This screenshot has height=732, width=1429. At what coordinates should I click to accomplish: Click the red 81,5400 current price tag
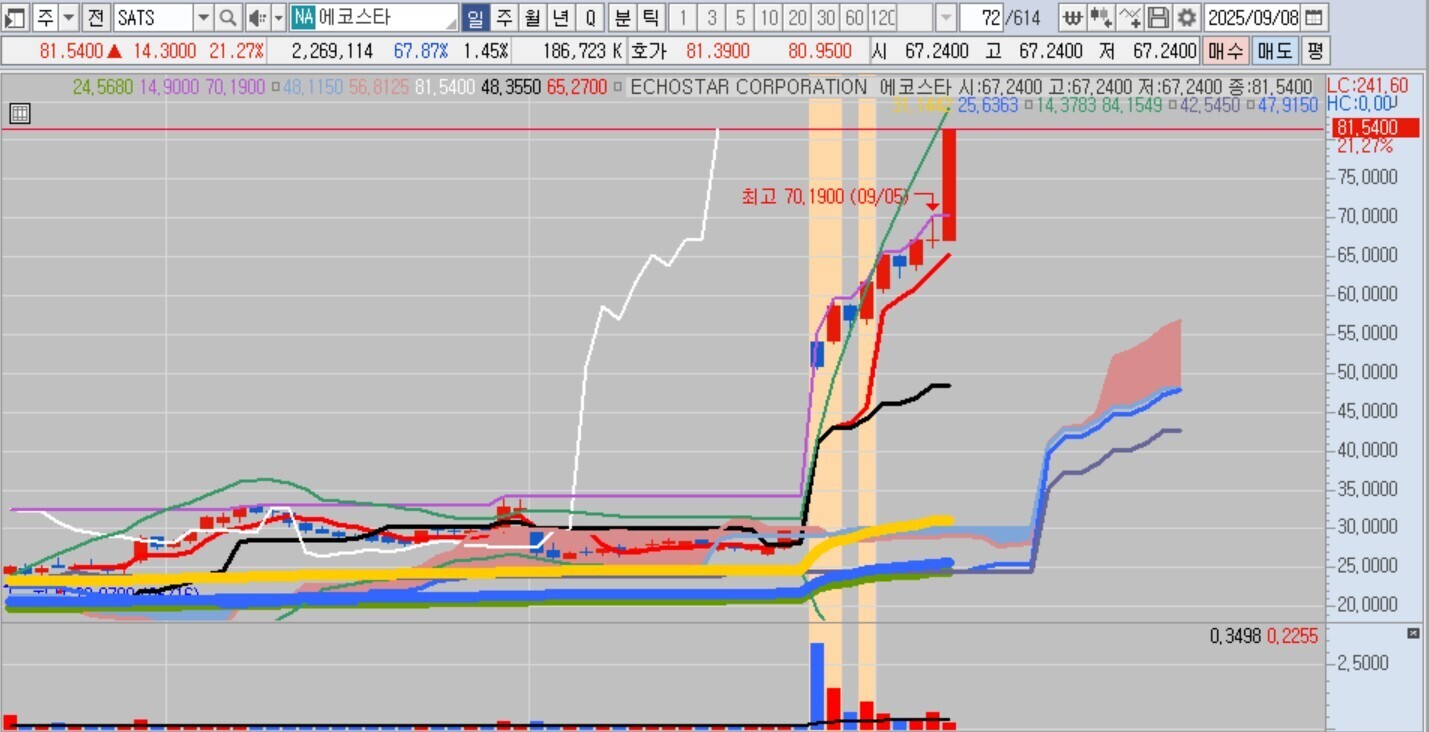pos(1375,127)
